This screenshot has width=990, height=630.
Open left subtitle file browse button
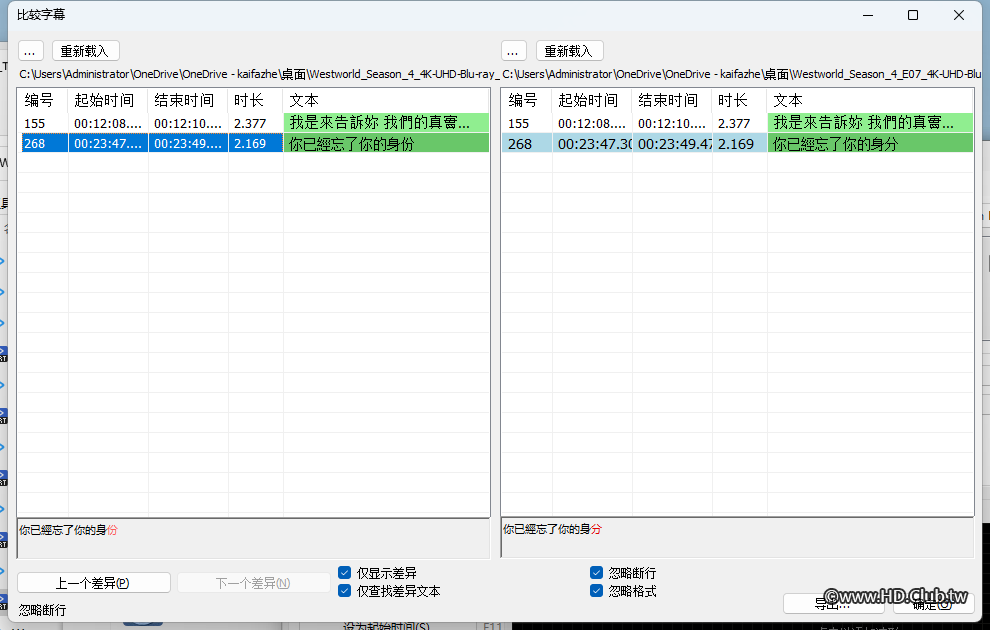click(x=30, y=51)
